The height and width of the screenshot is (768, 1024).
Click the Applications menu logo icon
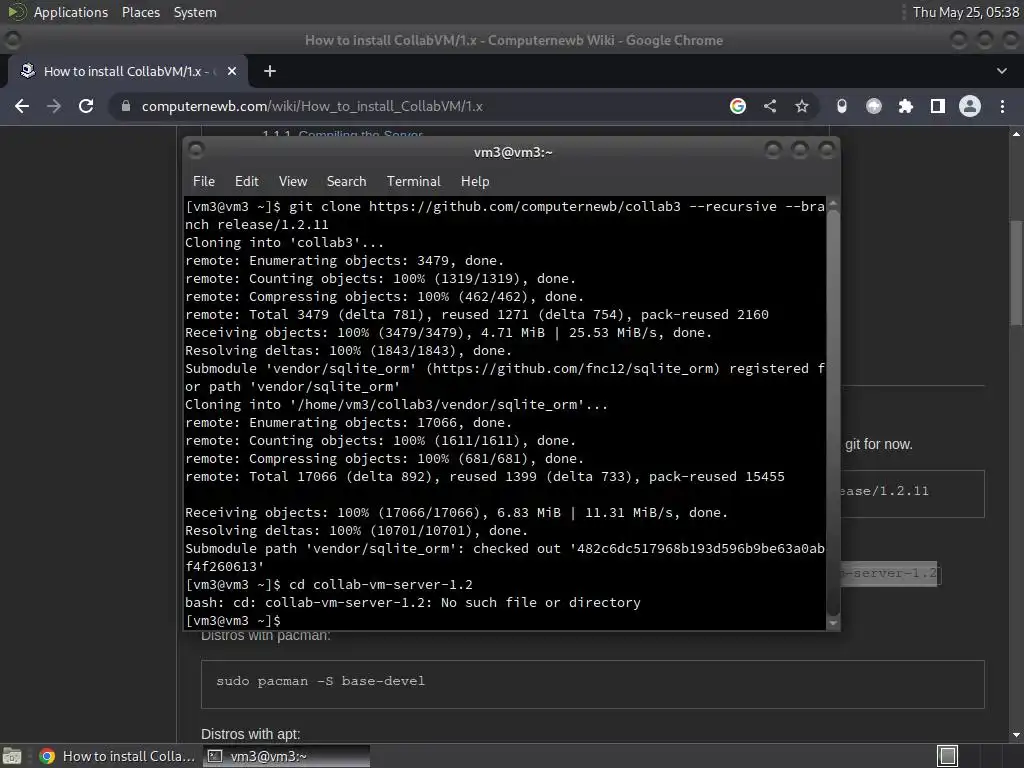[x=16, y=12]
